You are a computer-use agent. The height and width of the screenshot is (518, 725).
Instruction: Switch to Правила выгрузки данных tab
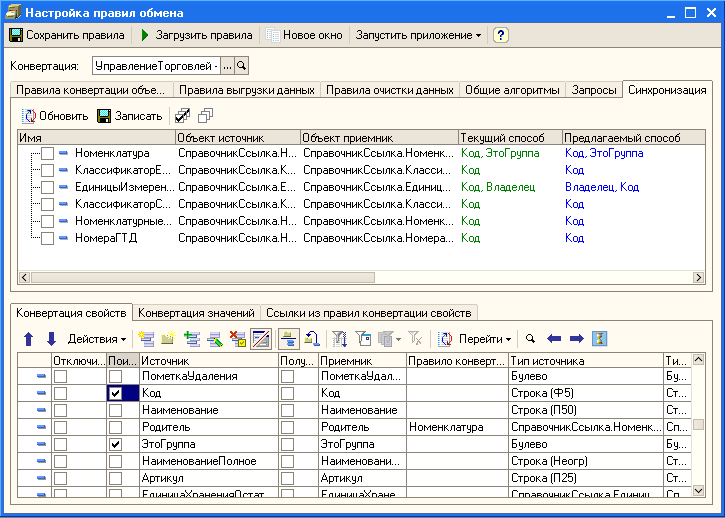click(247, 90)
